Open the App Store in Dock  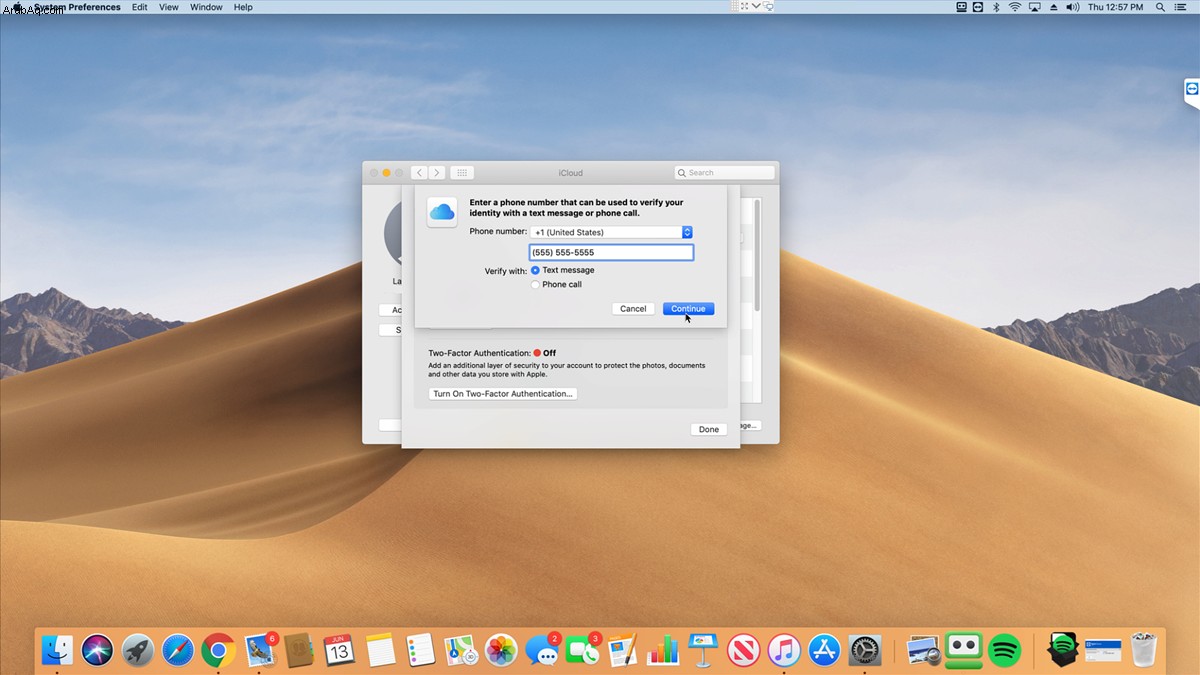coord(824,650)
